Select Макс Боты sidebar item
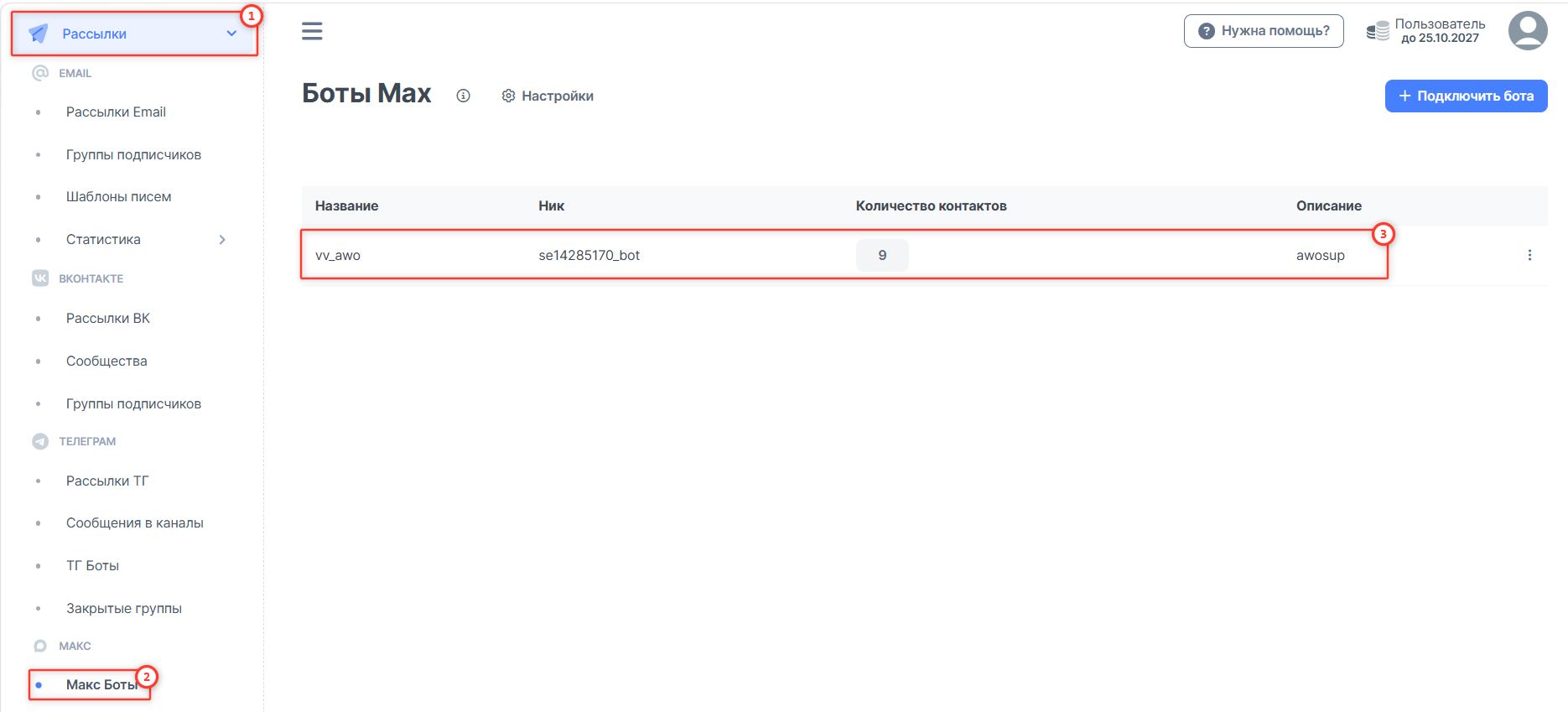This screenshot has height=712, width=1568. tap(101, 684)
